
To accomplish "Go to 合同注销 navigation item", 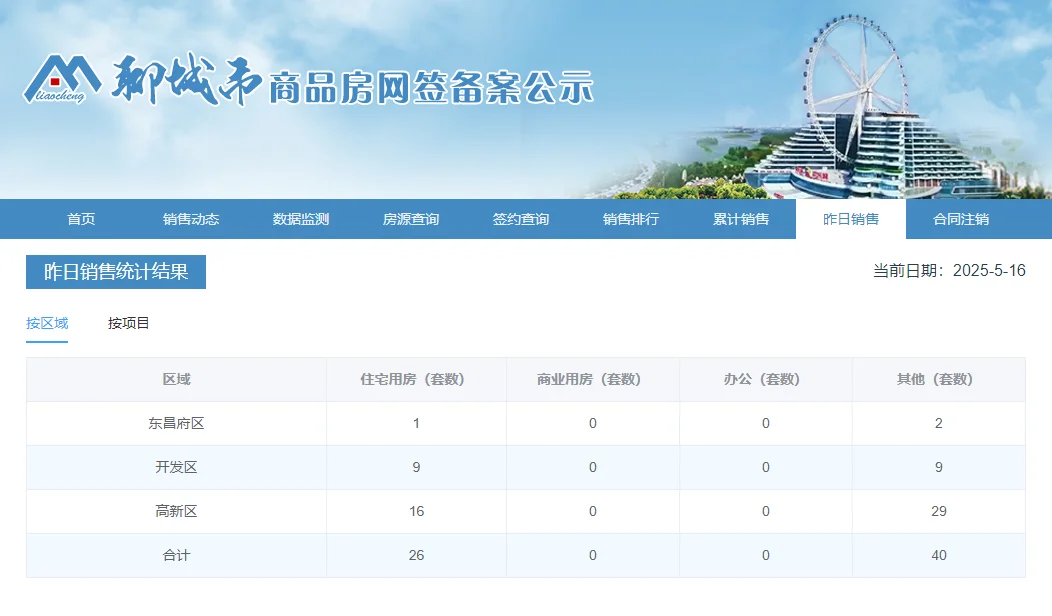I will [961, 219].
